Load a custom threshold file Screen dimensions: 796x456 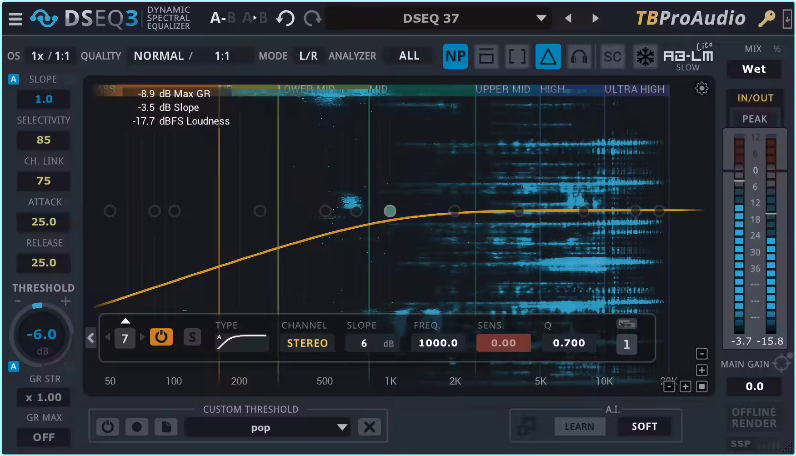(166, 427)
